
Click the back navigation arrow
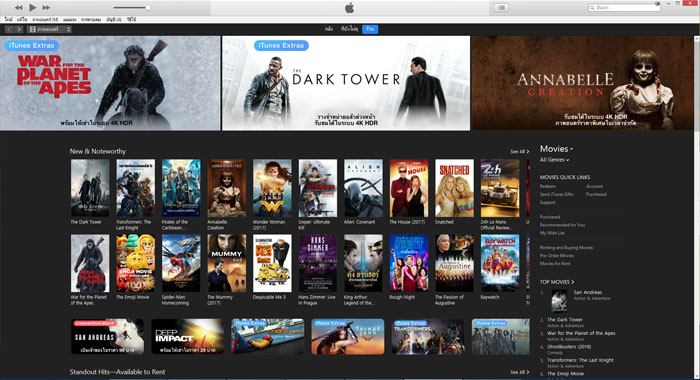pyautogui.click(x=9, y=29)
